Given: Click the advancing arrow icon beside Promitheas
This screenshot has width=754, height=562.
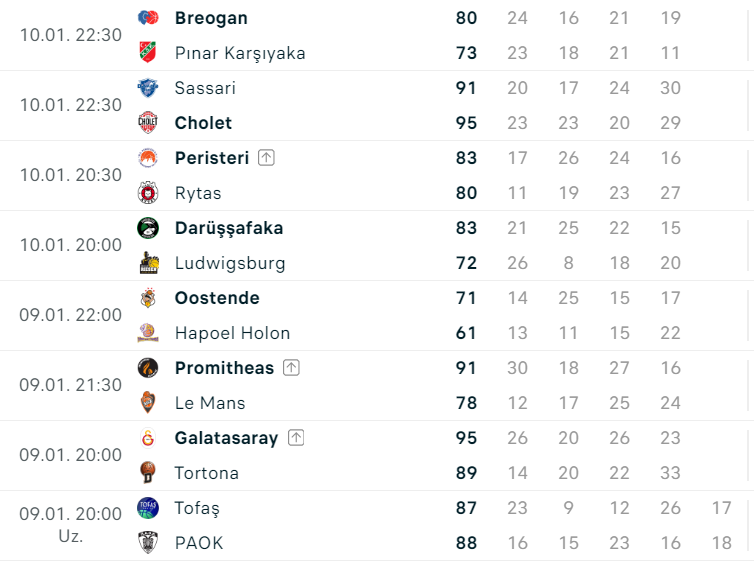Looking at the screenshot, I should tap(291, 368).
